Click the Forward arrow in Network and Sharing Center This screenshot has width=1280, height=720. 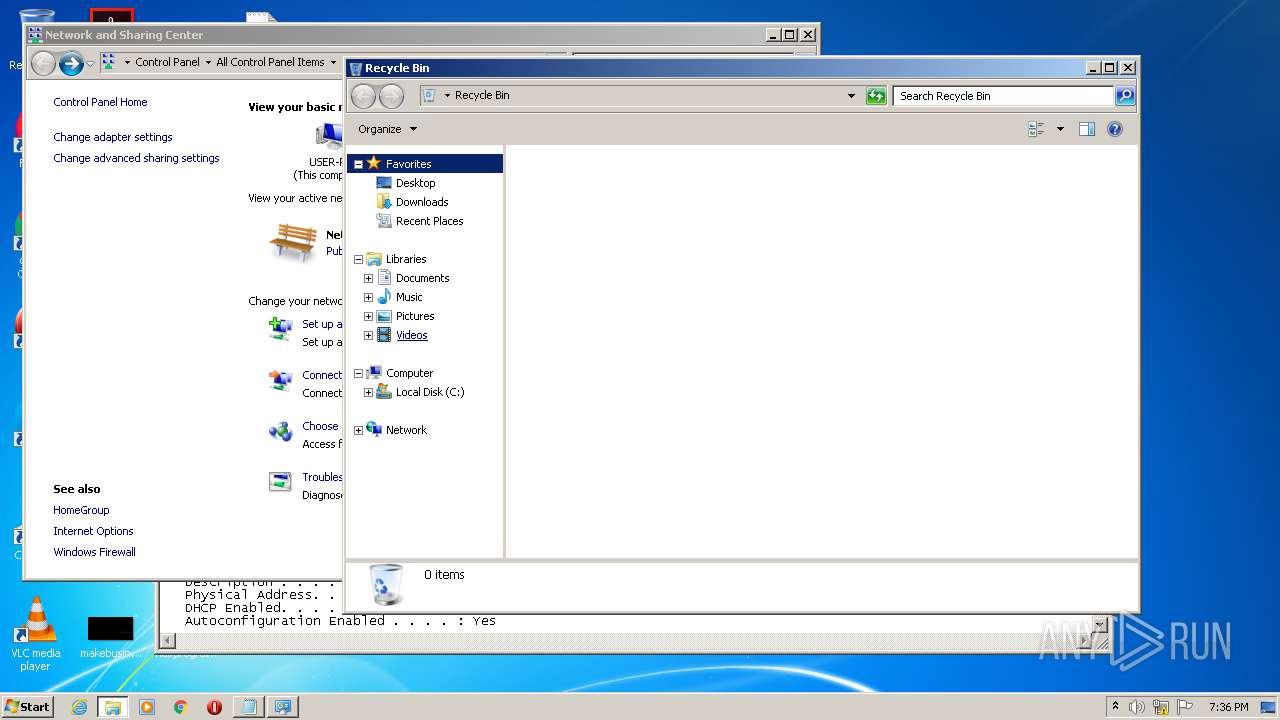tap(70, 63)
